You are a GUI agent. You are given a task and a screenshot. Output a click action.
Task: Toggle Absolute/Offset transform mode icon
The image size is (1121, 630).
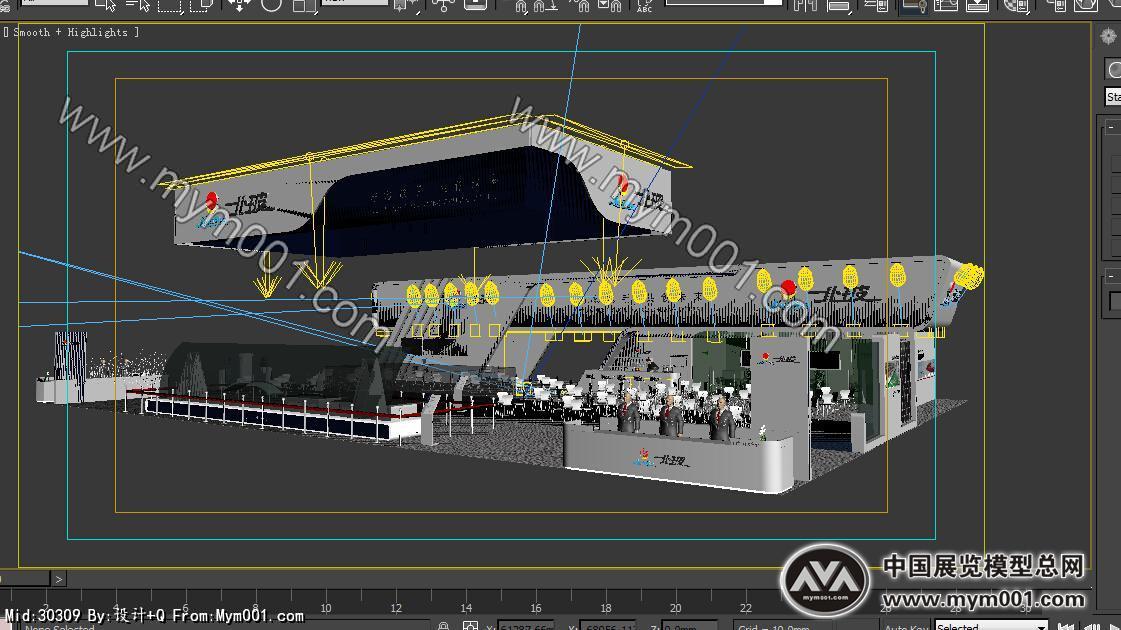[470, 626]
